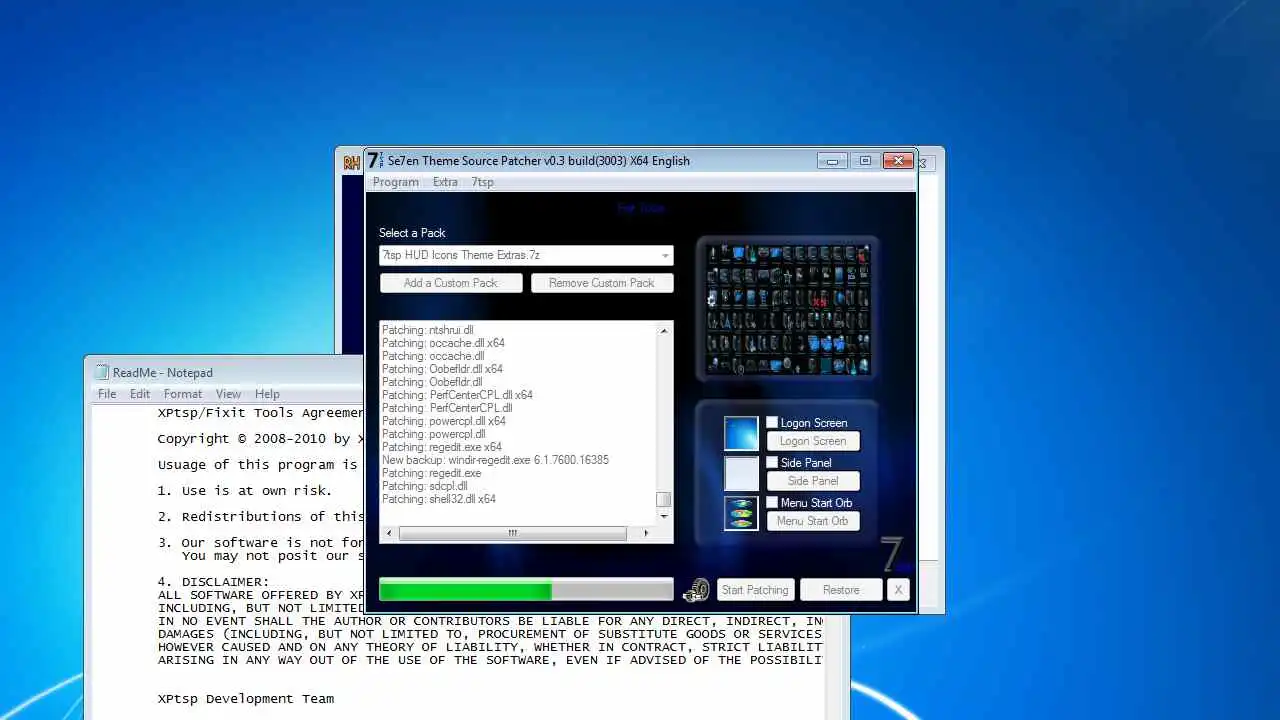Enable the Menu Start Orb checkbox
The width and height of the screenshot is (1280, 720).
[x=772, y=502]
